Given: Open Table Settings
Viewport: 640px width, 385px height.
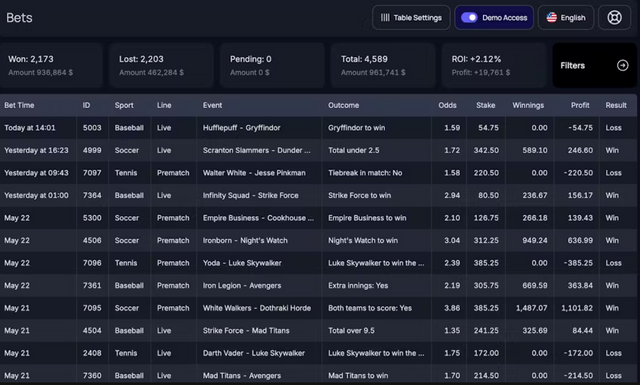Looking at the screenshot, I should coord(411,18).
